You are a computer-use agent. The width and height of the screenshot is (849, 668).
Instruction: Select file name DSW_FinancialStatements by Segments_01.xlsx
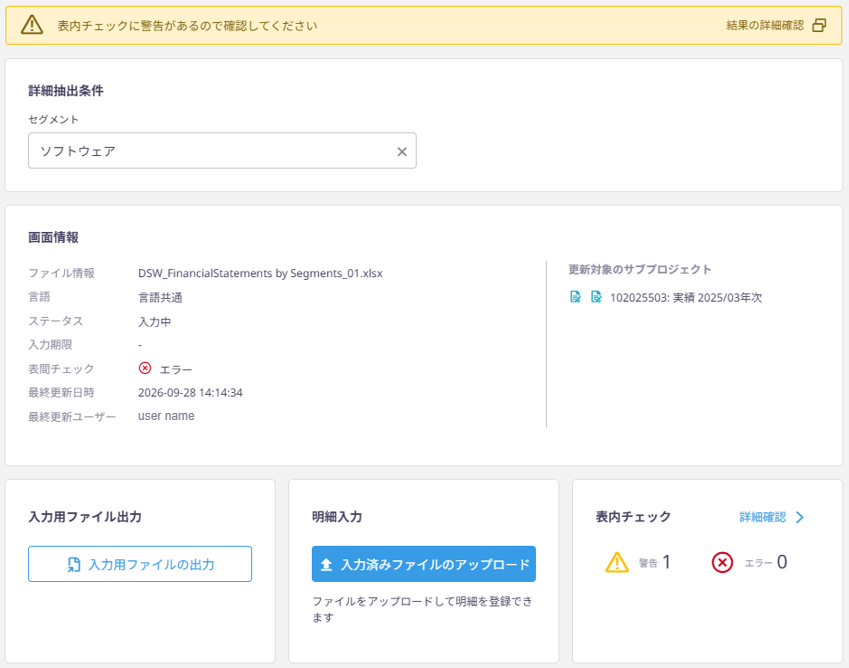pos(260,273)
